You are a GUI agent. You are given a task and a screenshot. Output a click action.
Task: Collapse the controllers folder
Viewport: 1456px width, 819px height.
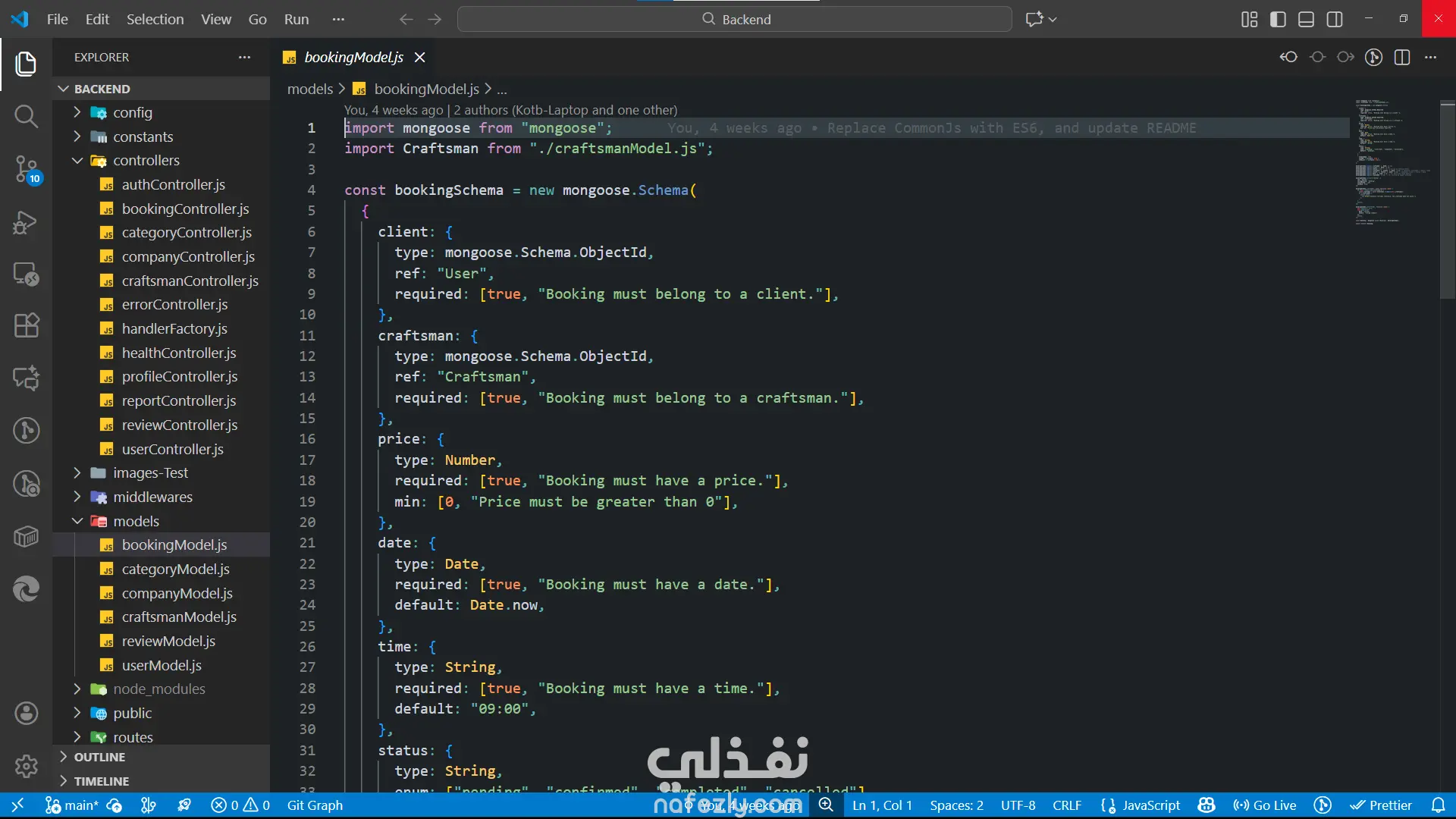pos(146,160)
